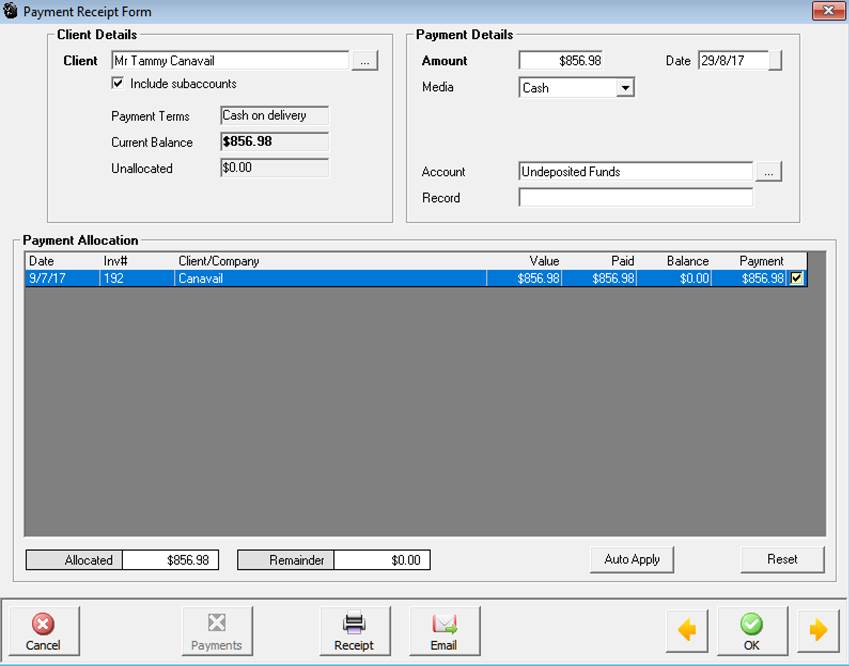Click the empty Record field

(x=636, y=197)
